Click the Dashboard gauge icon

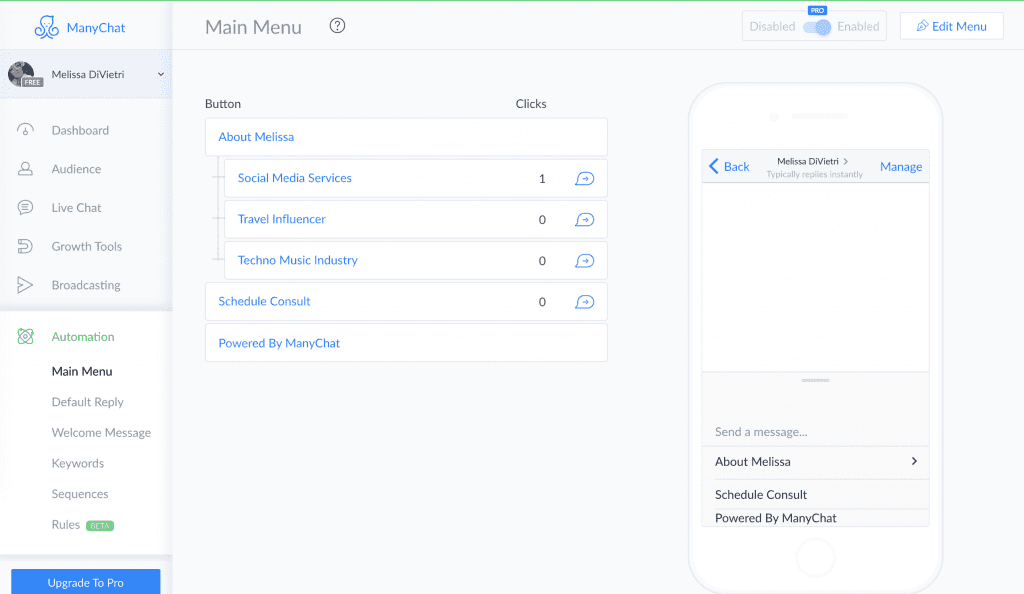click(26, 130)
